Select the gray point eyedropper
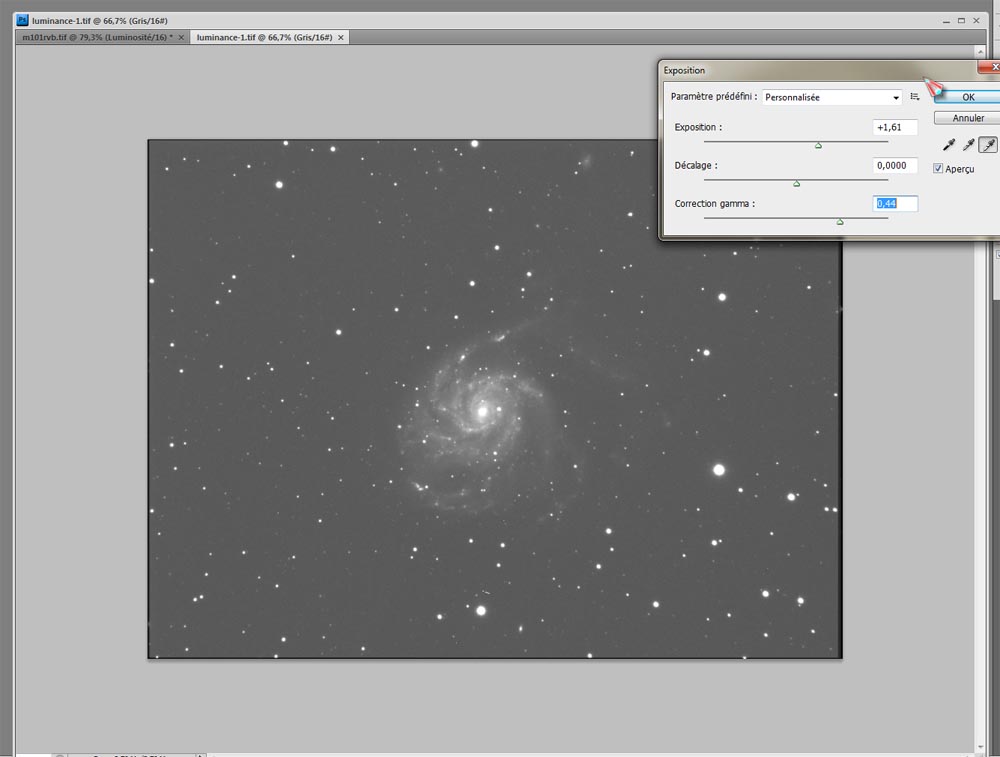The height and width of the screenshot is (757, 1000). click(968, 145)
